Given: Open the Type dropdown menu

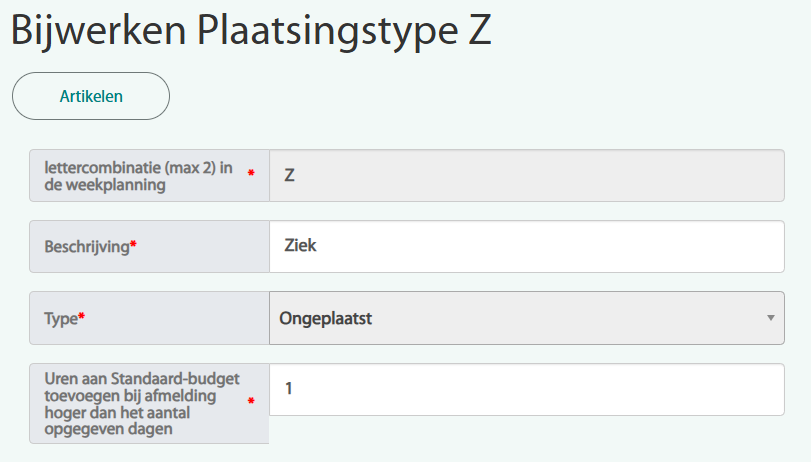Looking at the screenshot, I should [526, 318].
